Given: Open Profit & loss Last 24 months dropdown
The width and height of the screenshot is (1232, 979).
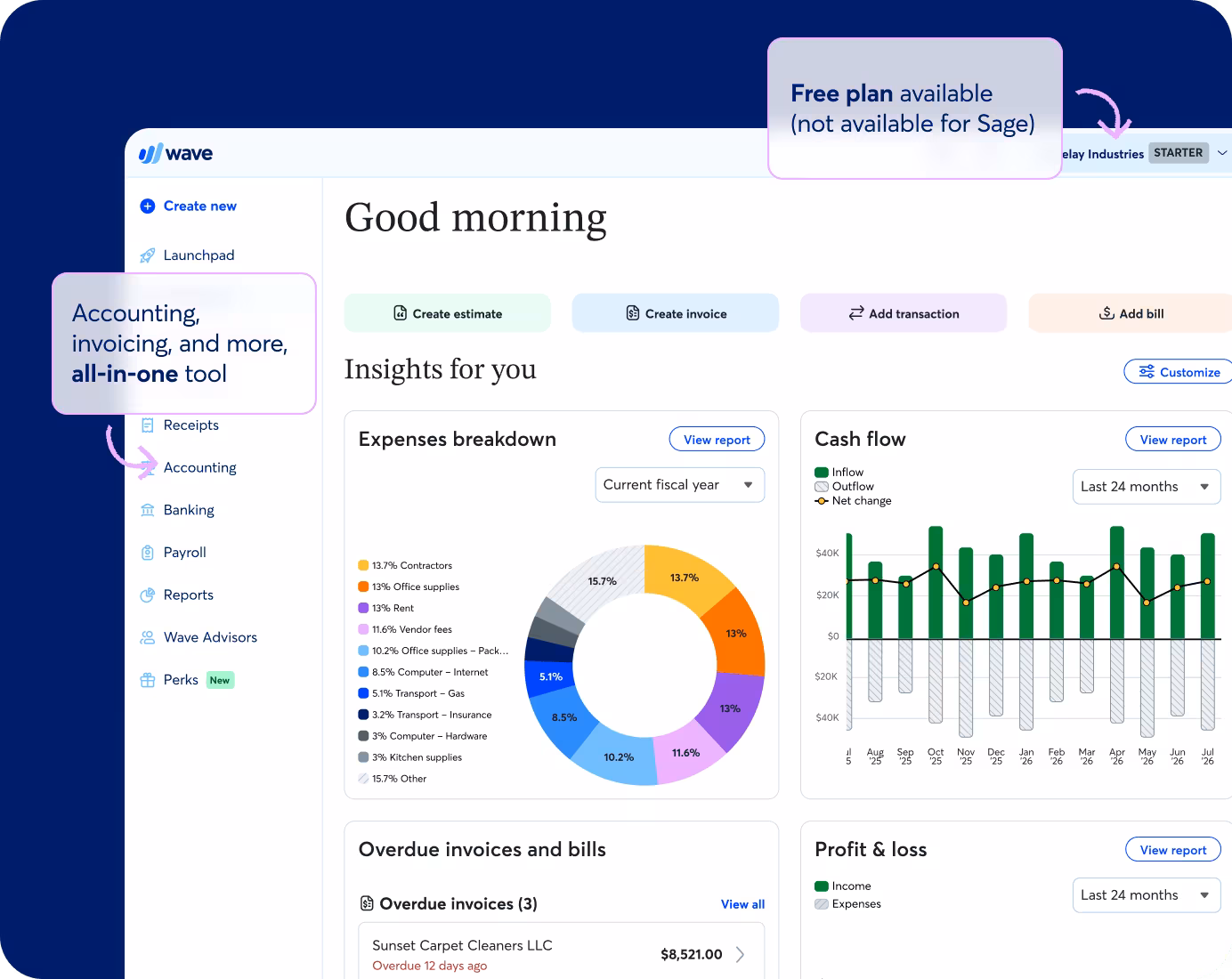Looking at the screenshot, I should (x=1147, y=895).
